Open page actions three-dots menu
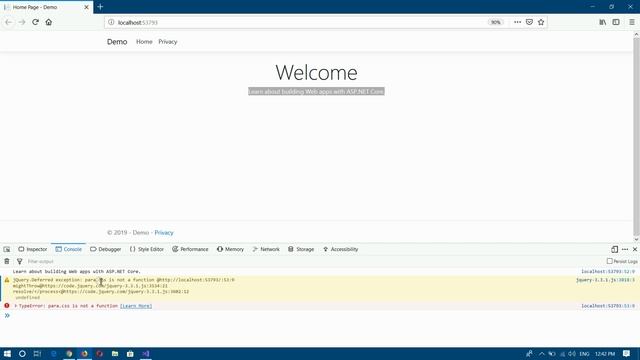Viewport: 640px width, 360px height. tap(517, 22)
